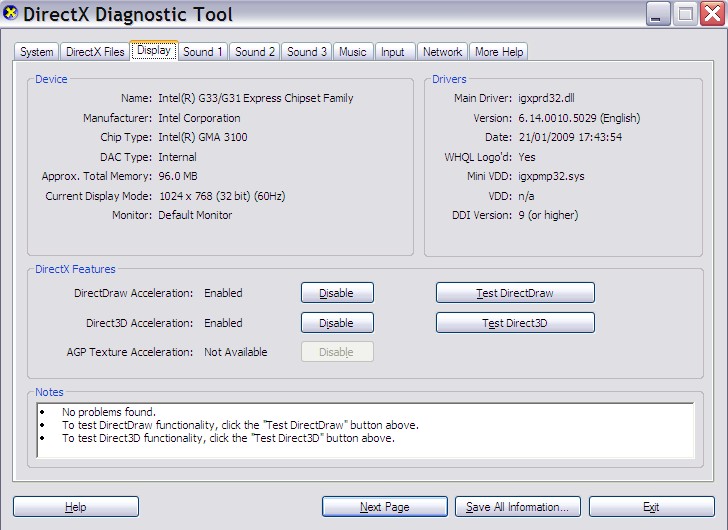Viewport: 728px width, 530px height.
Task: Click the Direct3D Acceleration 'Enabled' status
Action: coord(223,323)
